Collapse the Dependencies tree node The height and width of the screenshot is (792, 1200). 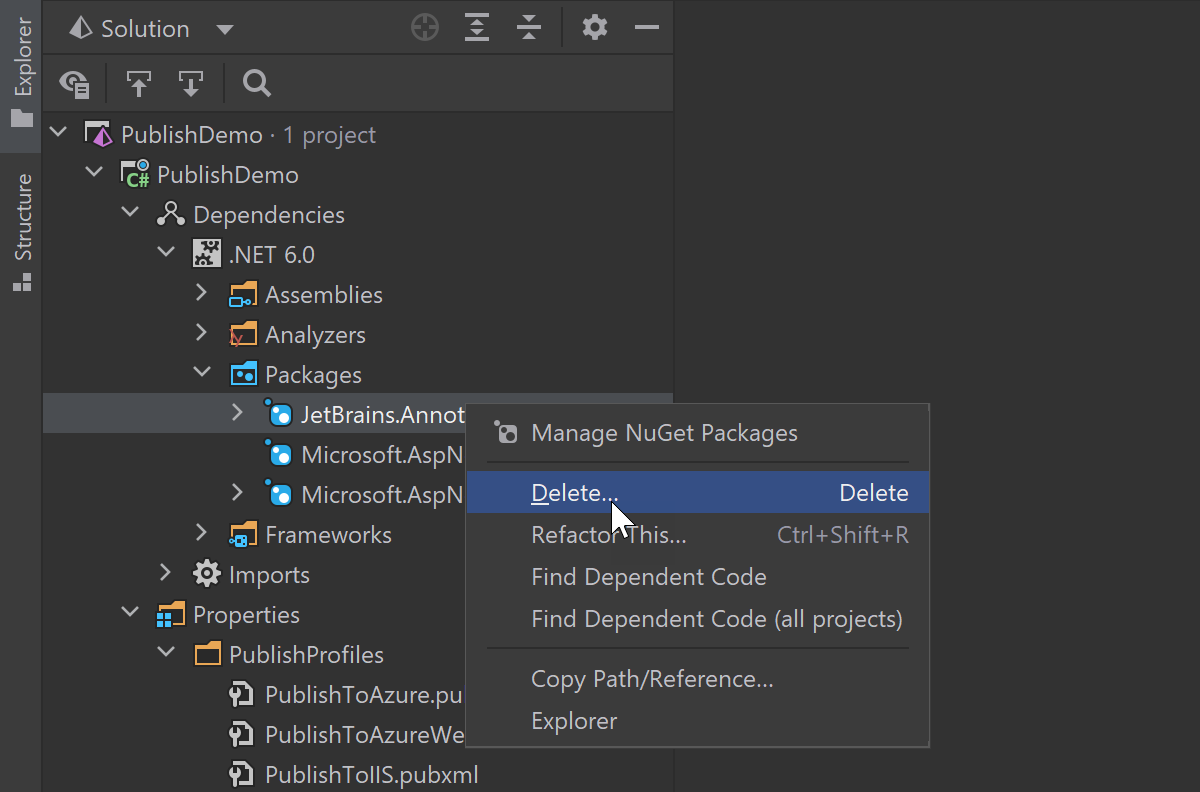tap(130, 213)
